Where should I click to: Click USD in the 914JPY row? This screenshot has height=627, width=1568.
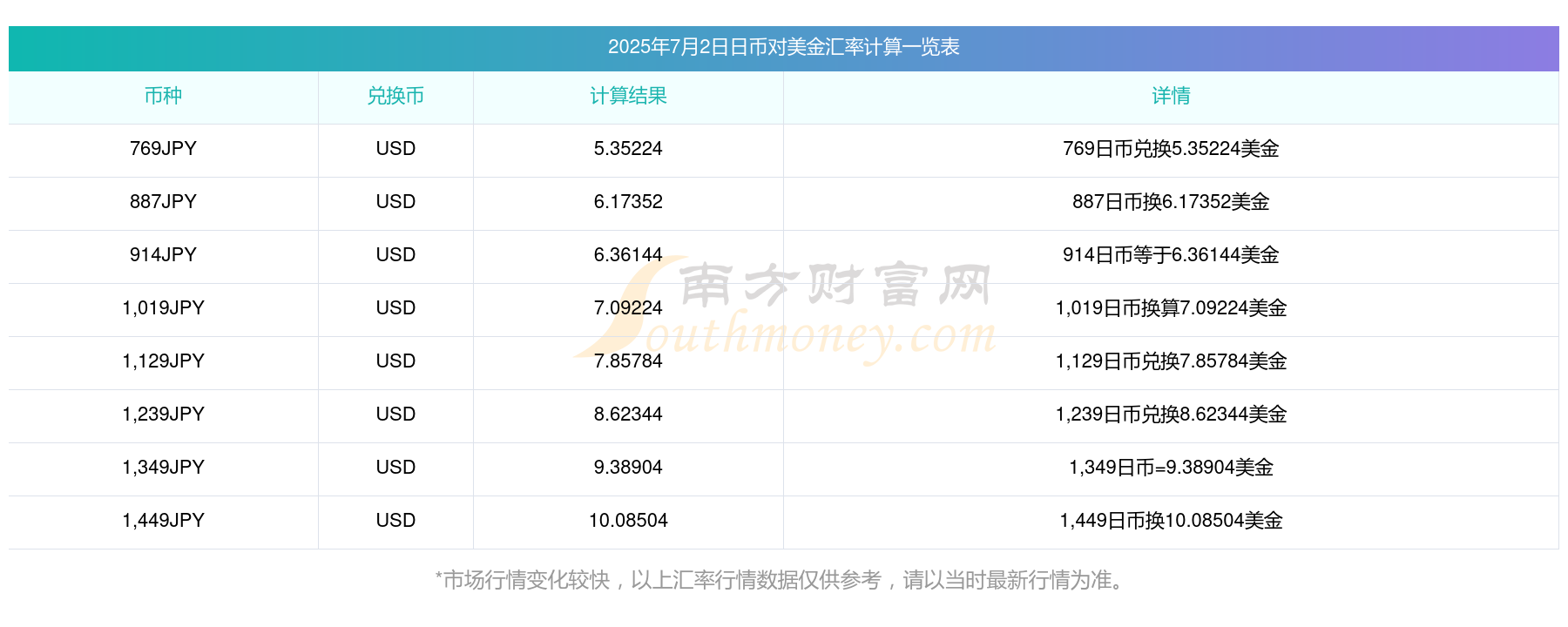395,255
